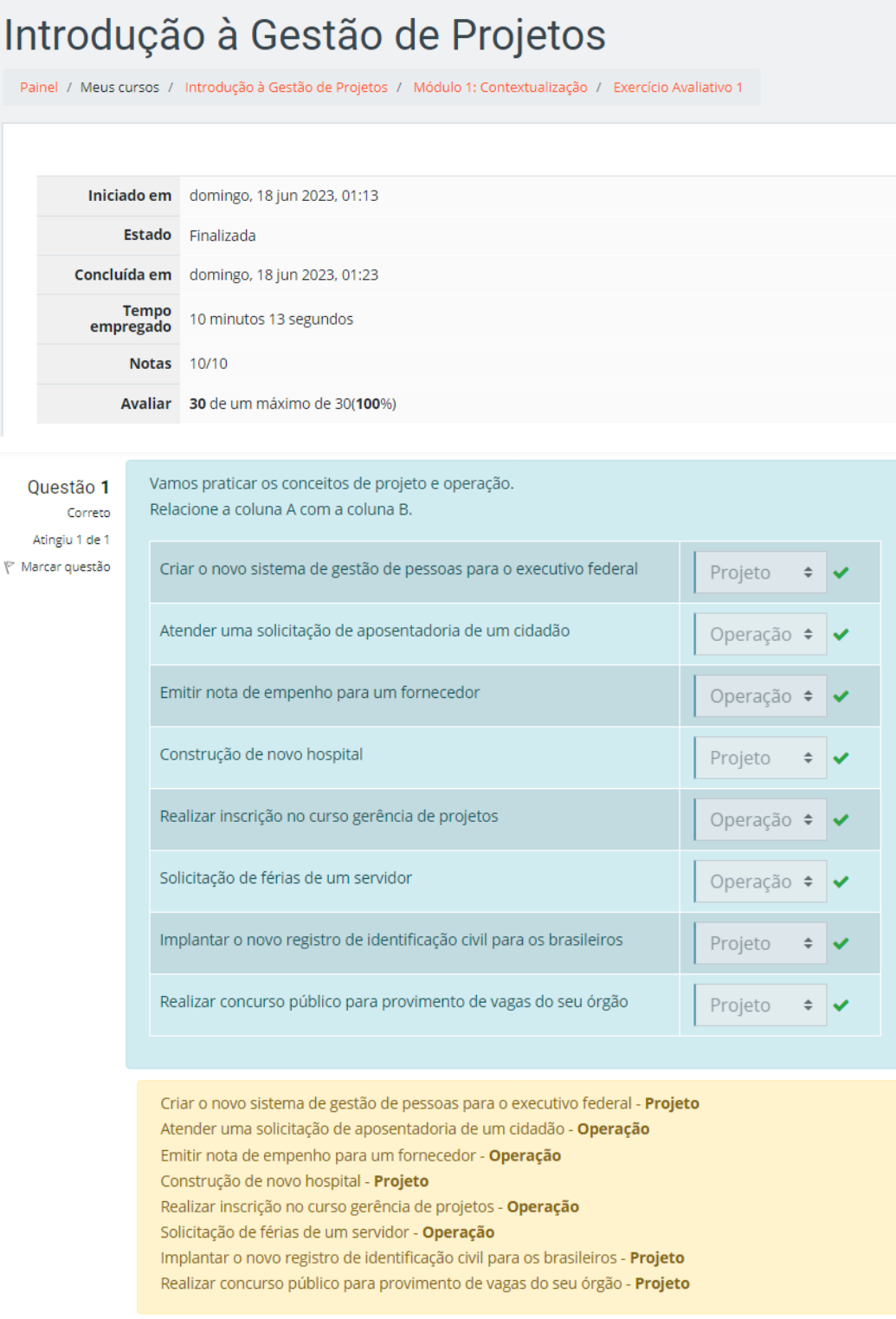
Task: Open dropdown for Atender uma solicitação de aposentadoria
Action: [x=760, y=635]
